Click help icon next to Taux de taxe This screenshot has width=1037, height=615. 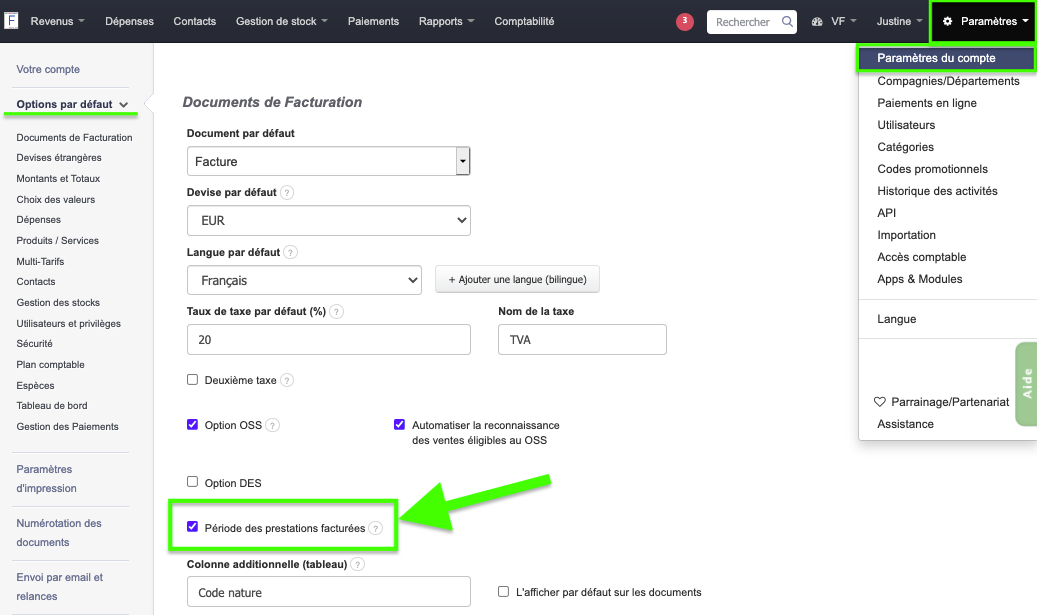[337, 312]
